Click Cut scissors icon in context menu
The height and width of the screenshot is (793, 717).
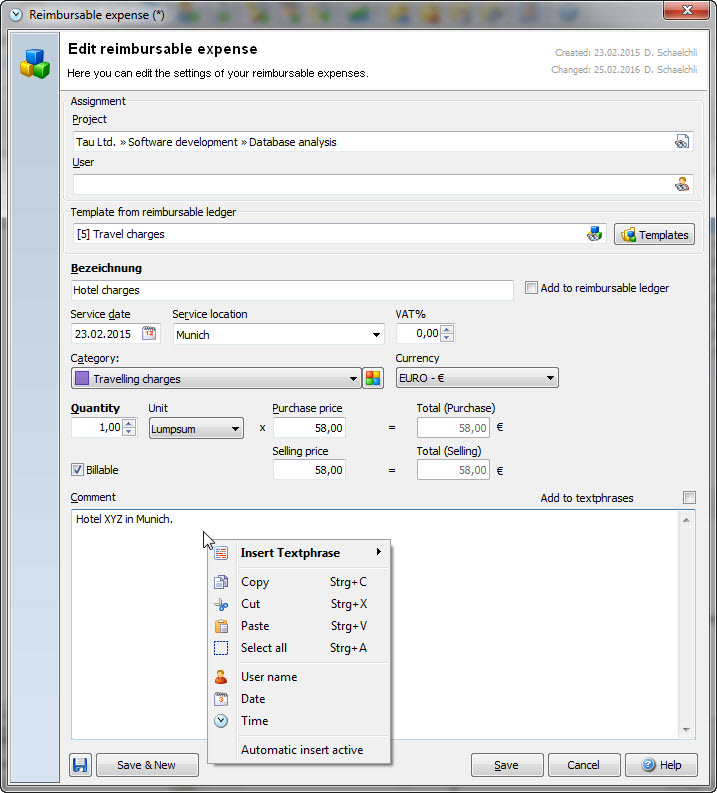pos(221,604)
